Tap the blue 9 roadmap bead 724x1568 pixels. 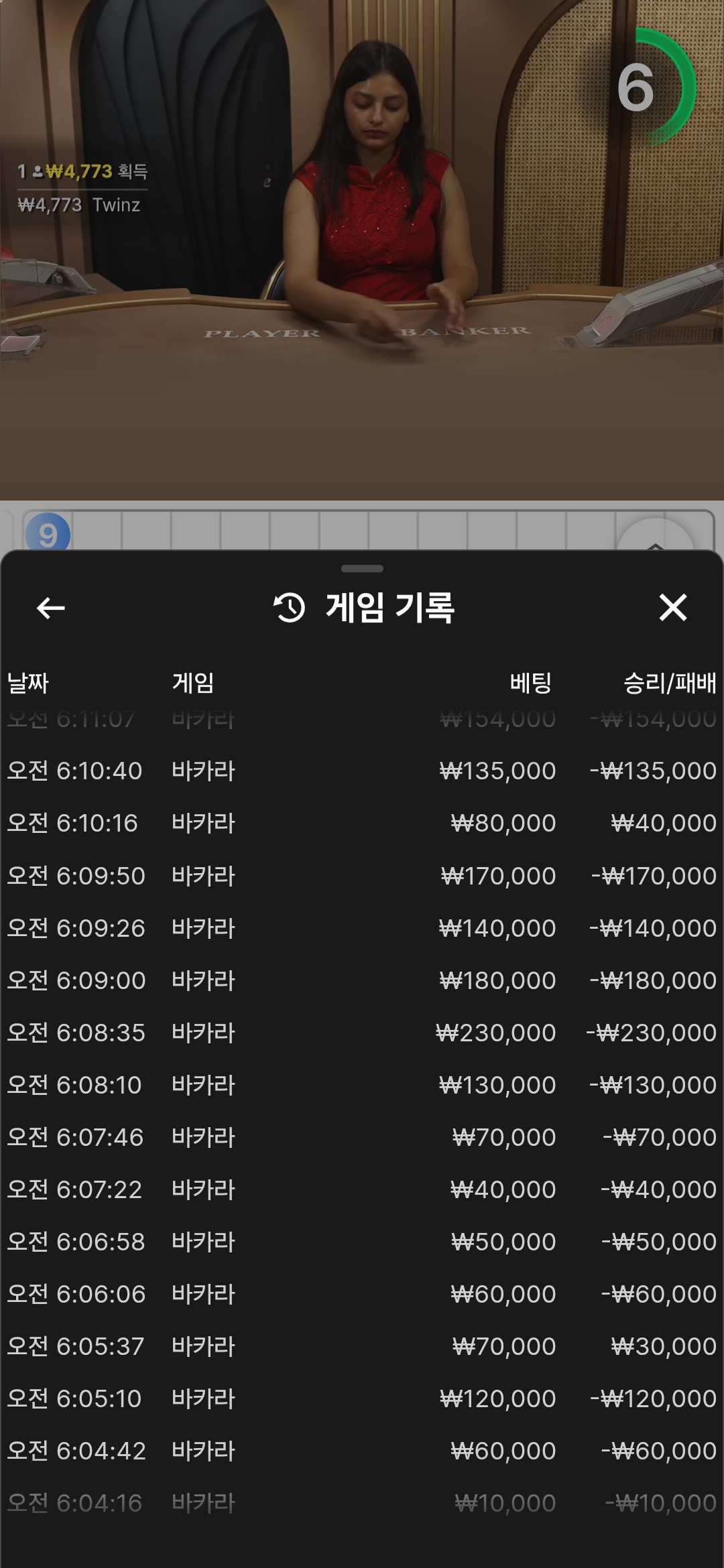[x=48, y=533]
